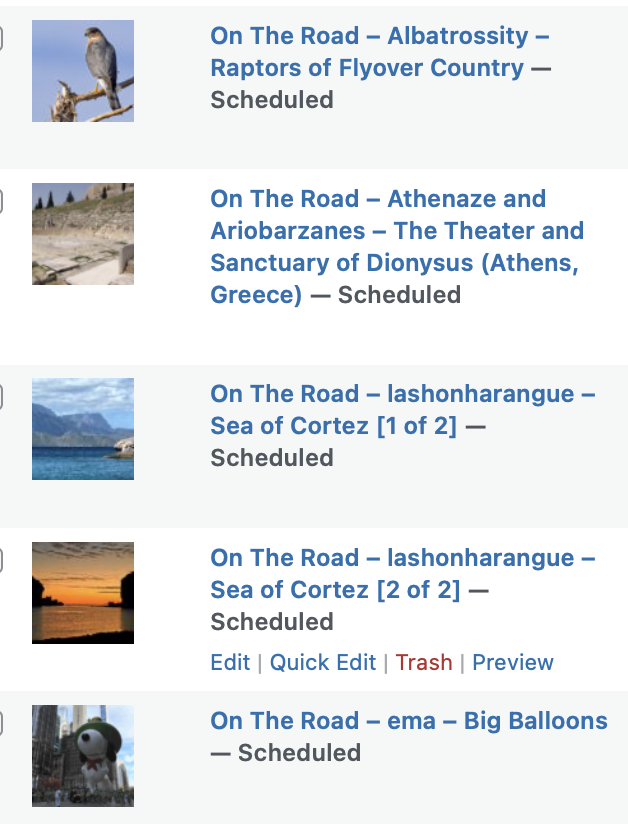Tick checkbox for Sea of Cortez [1 of 2]

tap(1, 397)
